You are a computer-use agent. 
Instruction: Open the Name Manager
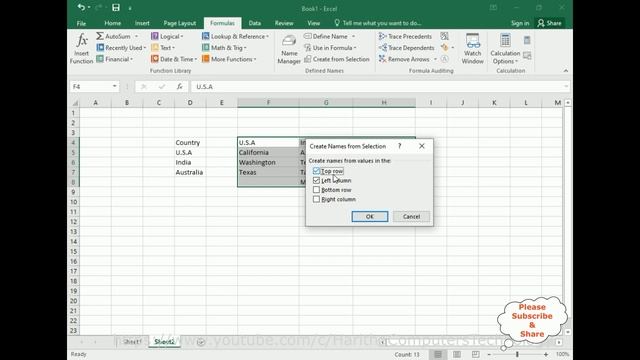[x=289, y=49]
